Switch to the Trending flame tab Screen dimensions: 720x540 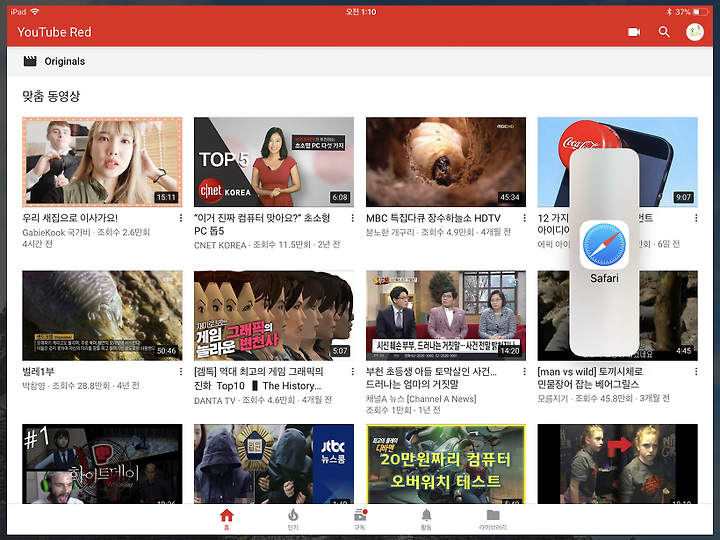point(293,519)
